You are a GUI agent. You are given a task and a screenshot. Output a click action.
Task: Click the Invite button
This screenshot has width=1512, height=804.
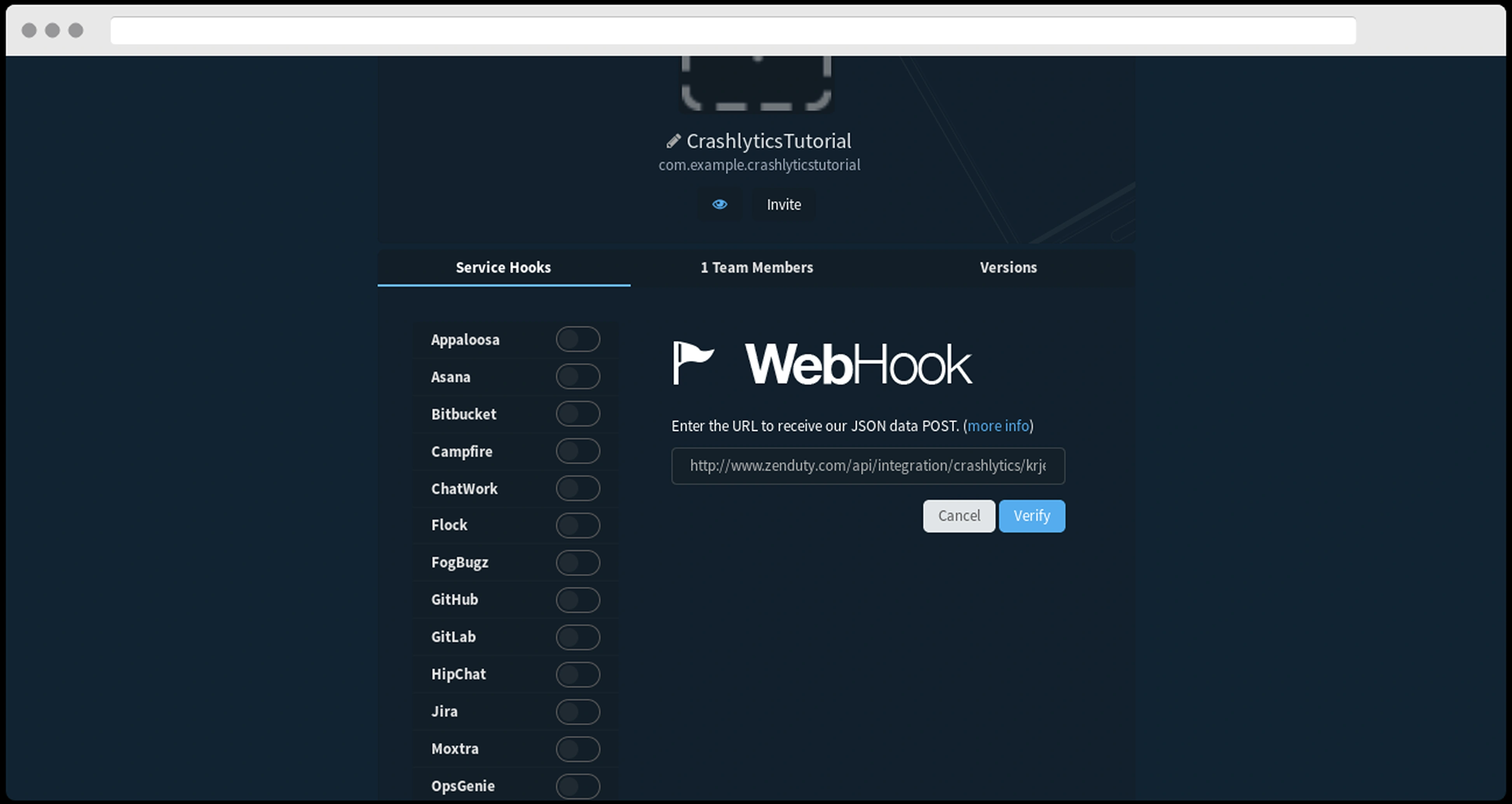point(783,205)
